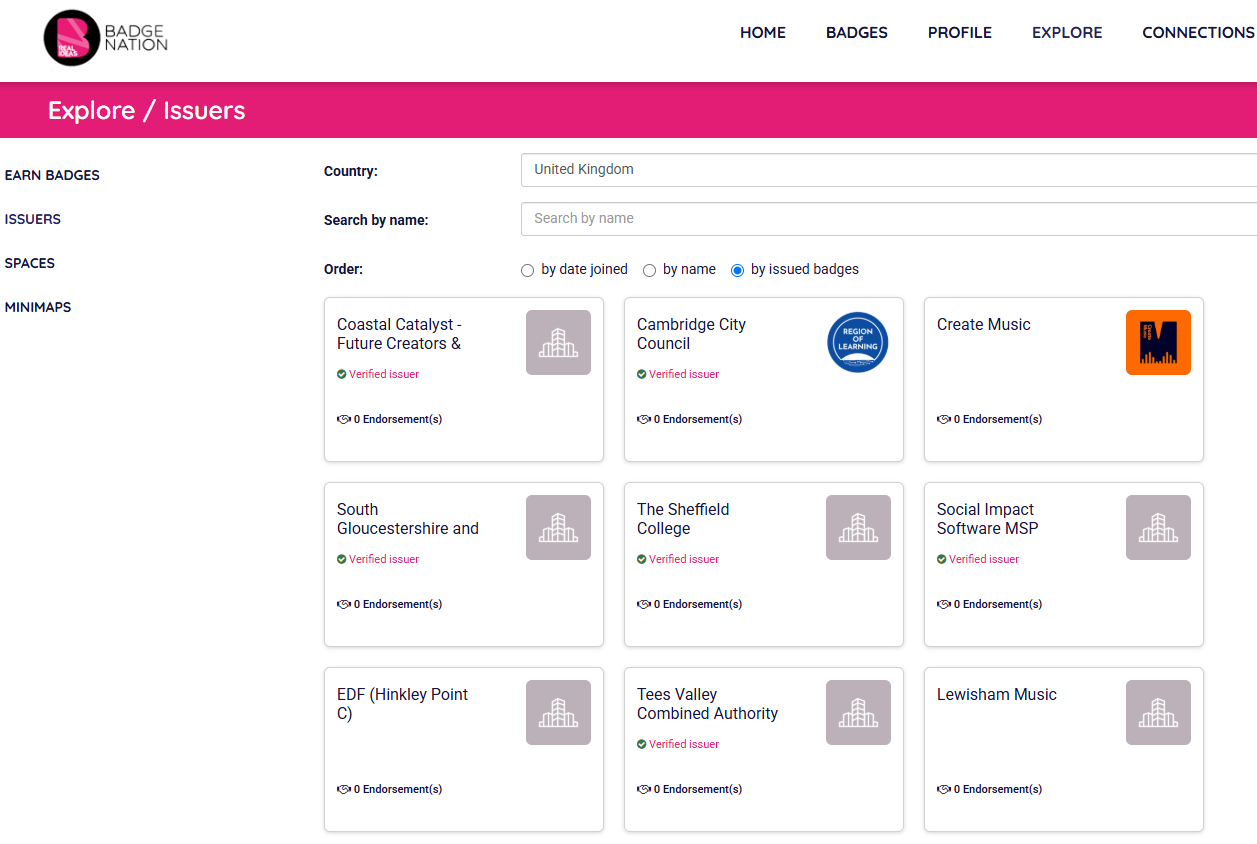The width and height of the screenshot is (1257, 844).
Task: Open Create Music orange logo
Action: (1158, 342)
